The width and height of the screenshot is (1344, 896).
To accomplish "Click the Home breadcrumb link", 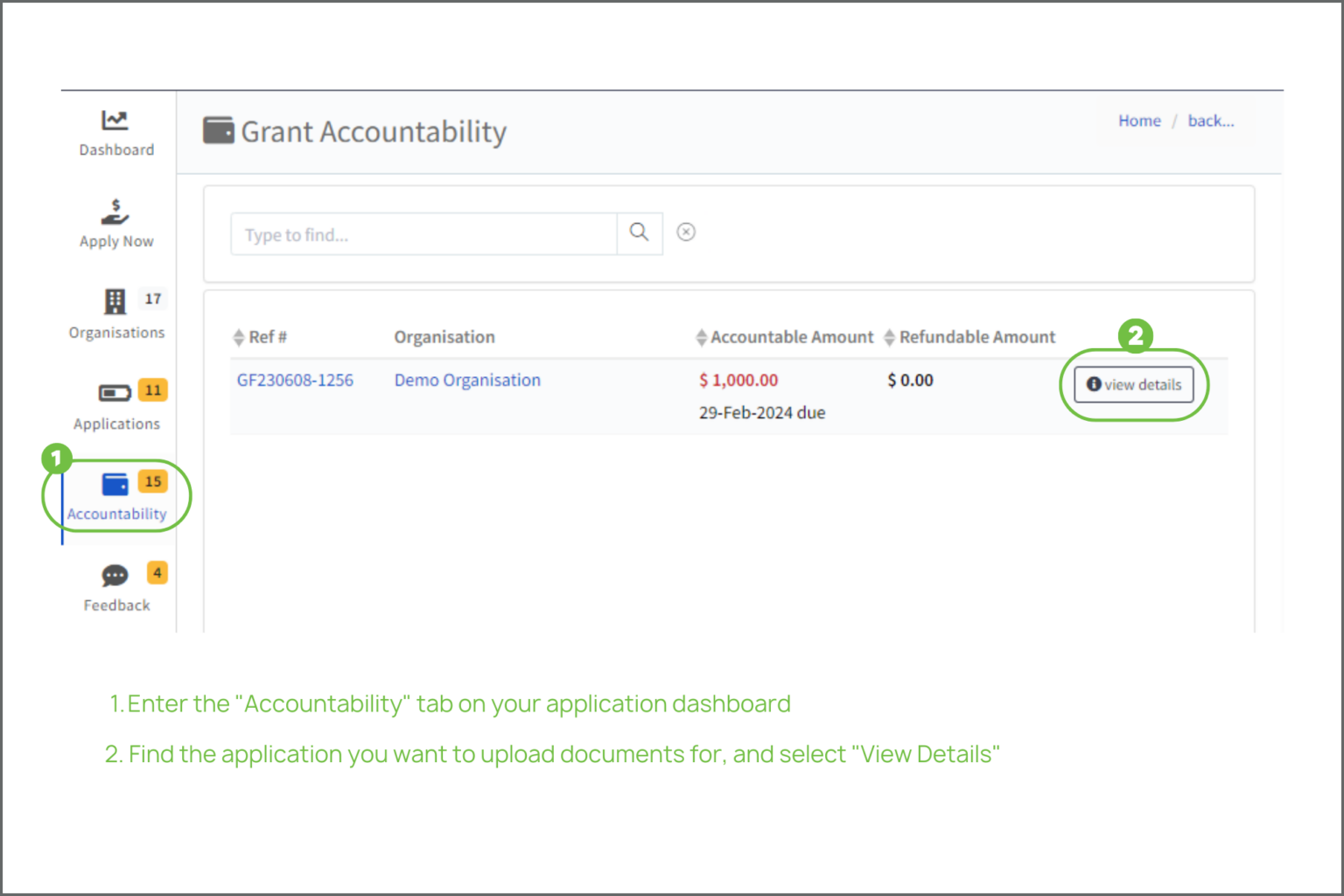I will 1138,121.
